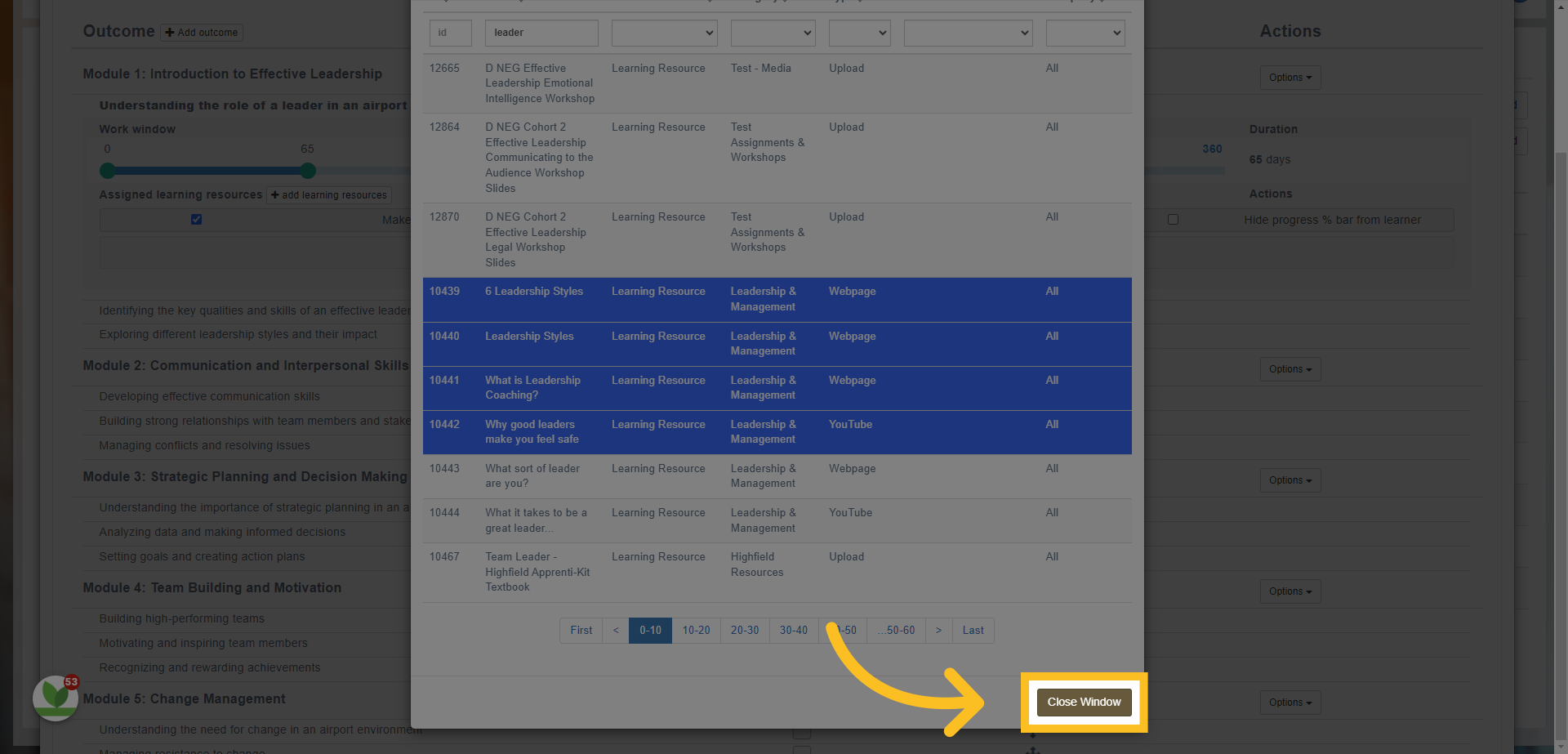Click the previous page arrow in pagination
The image size is (1568, 754).
pyautogui.click(x=616, y=631)
